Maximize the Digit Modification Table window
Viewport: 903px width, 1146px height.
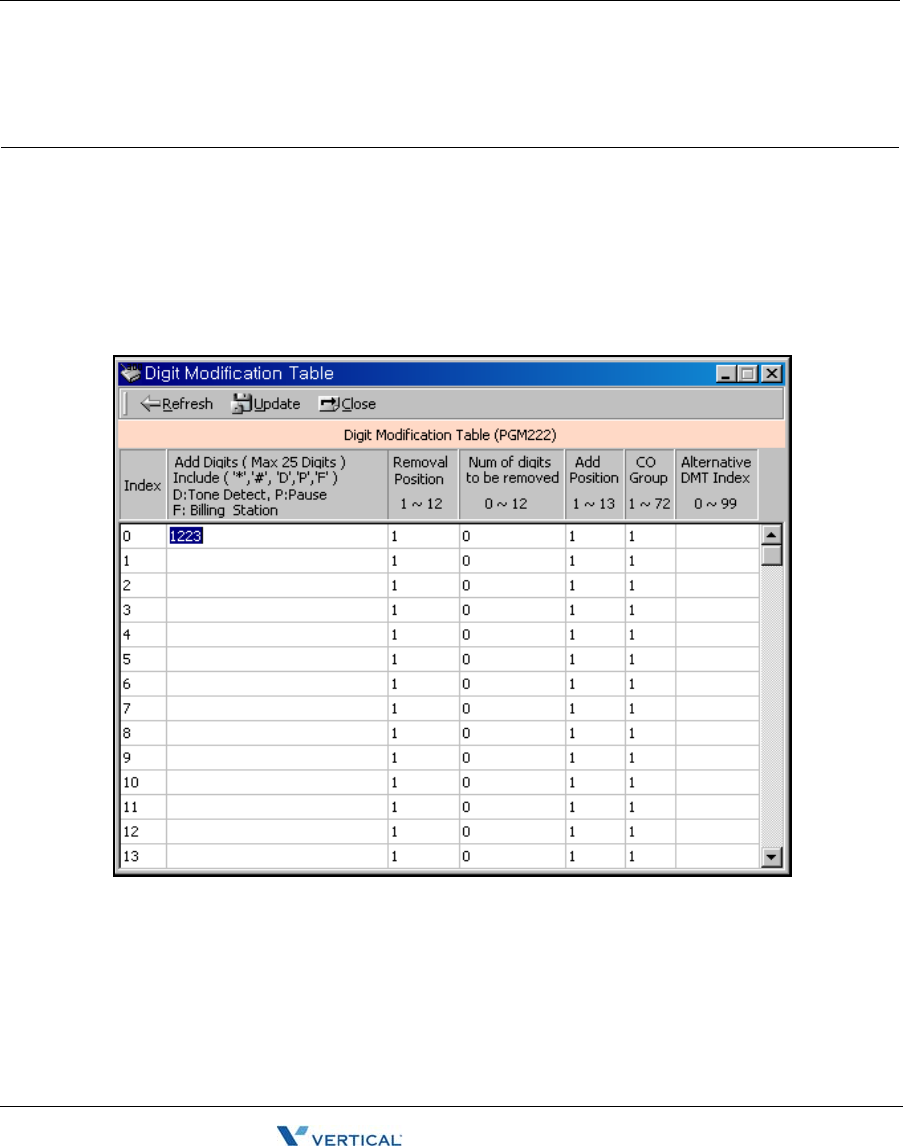[x=747, y=374]
